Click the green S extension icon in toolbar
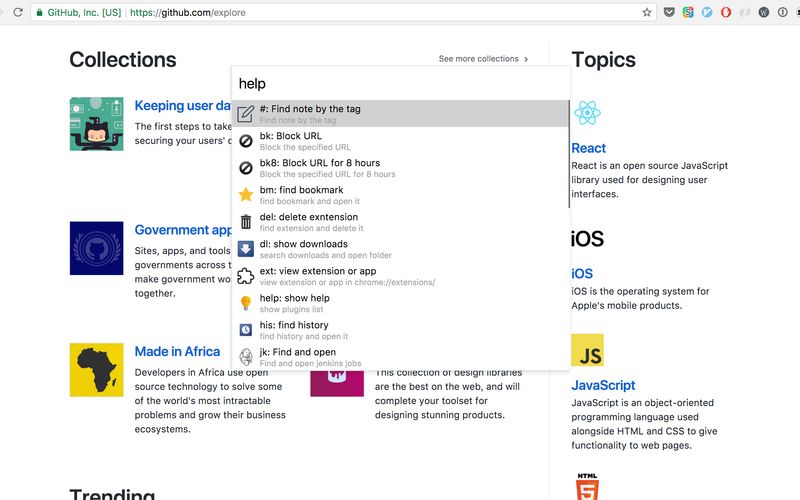The height and width of the screenshot is (500, 800). pos(688,12)
